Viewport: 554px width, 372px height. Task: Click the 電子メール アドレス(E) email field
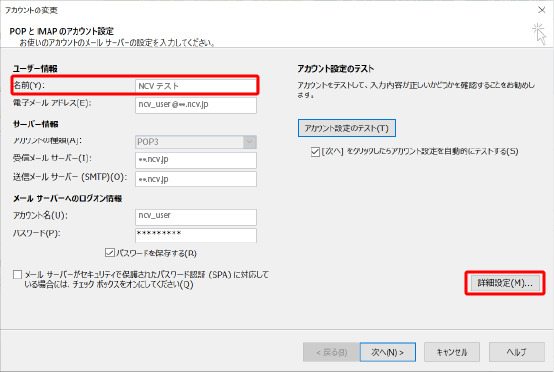click(x=196, y=105)
